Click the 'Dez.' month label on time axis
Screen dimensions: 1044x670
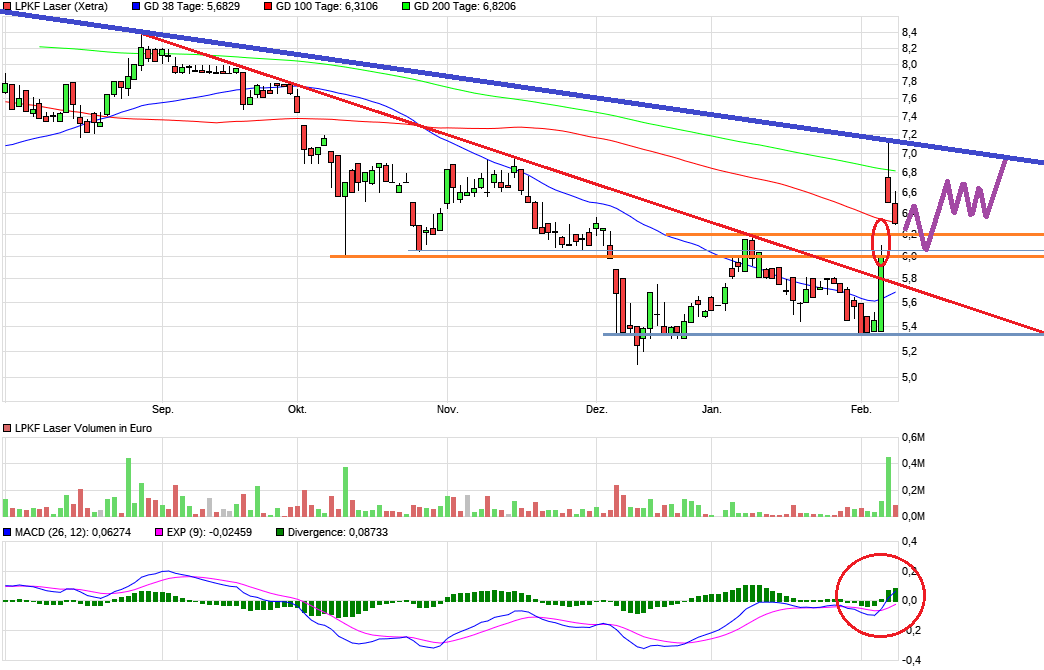pos(597,410)
